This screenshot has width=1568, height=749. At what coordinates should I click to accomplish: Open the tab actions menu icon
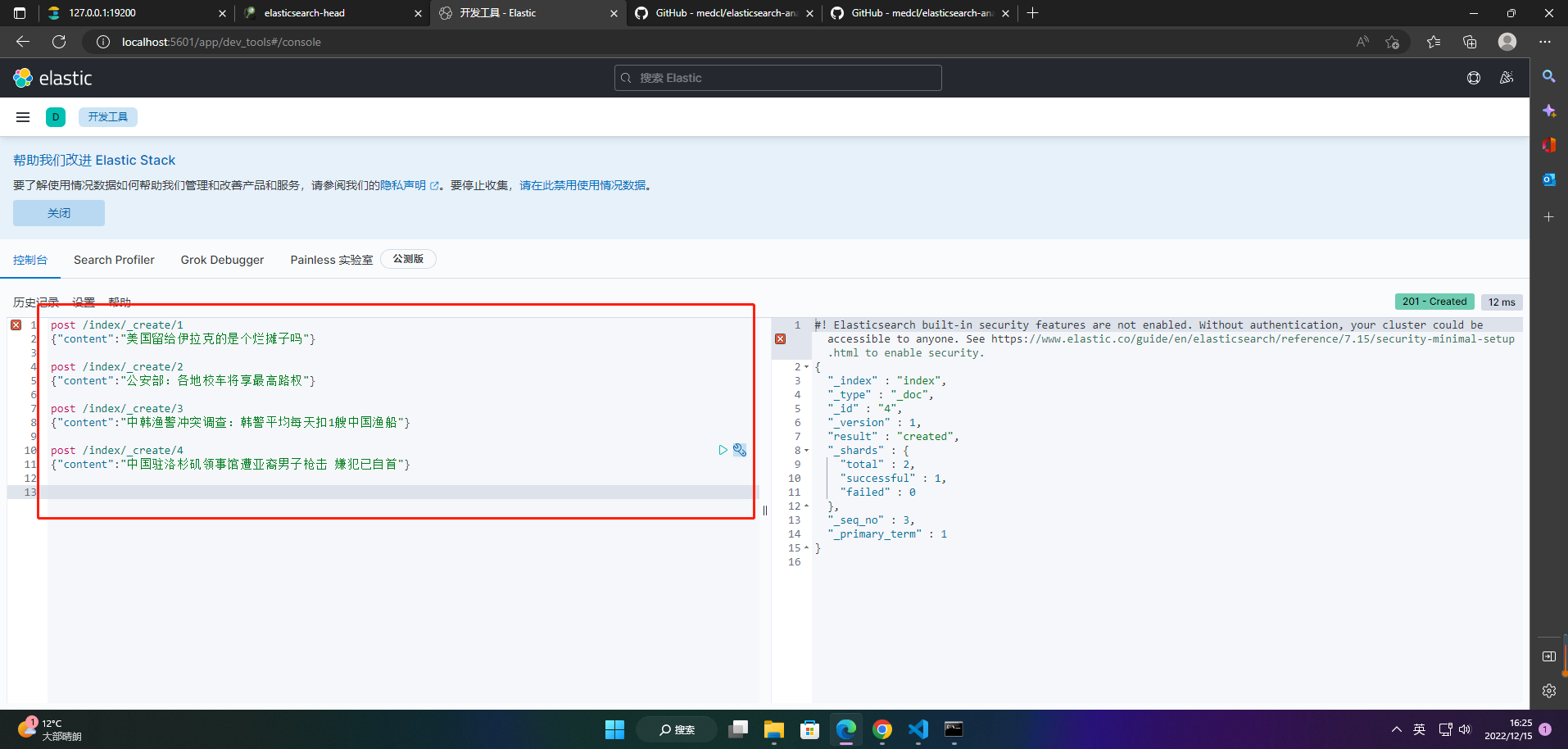20,13
